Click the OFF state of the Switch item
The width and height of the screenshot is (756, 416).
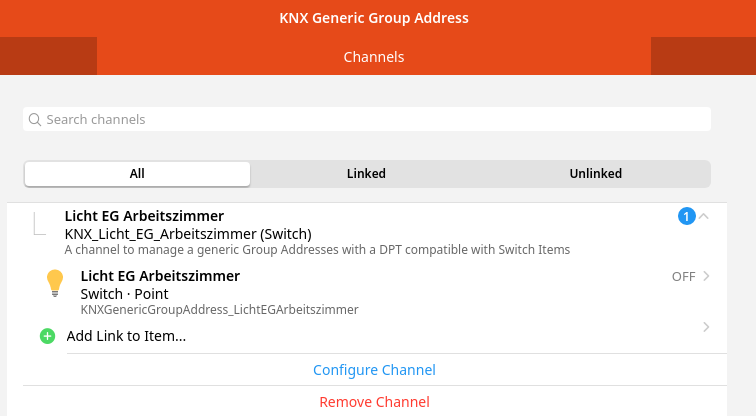(x=683, y=277)
